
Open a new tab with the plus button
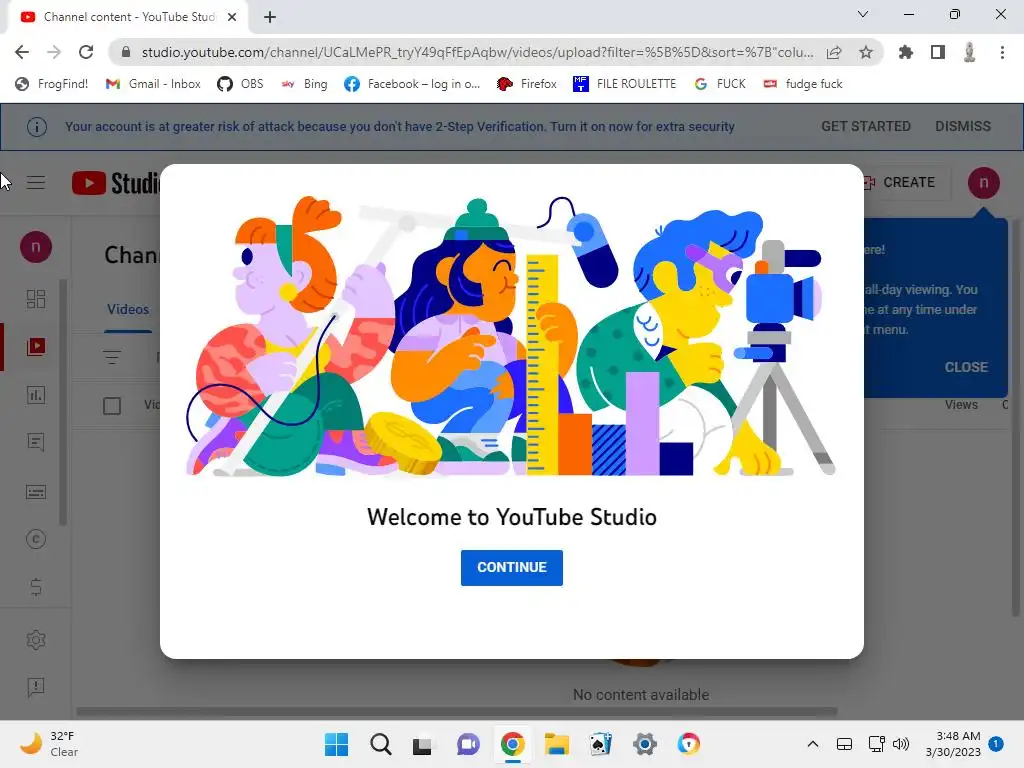point(270,17)
